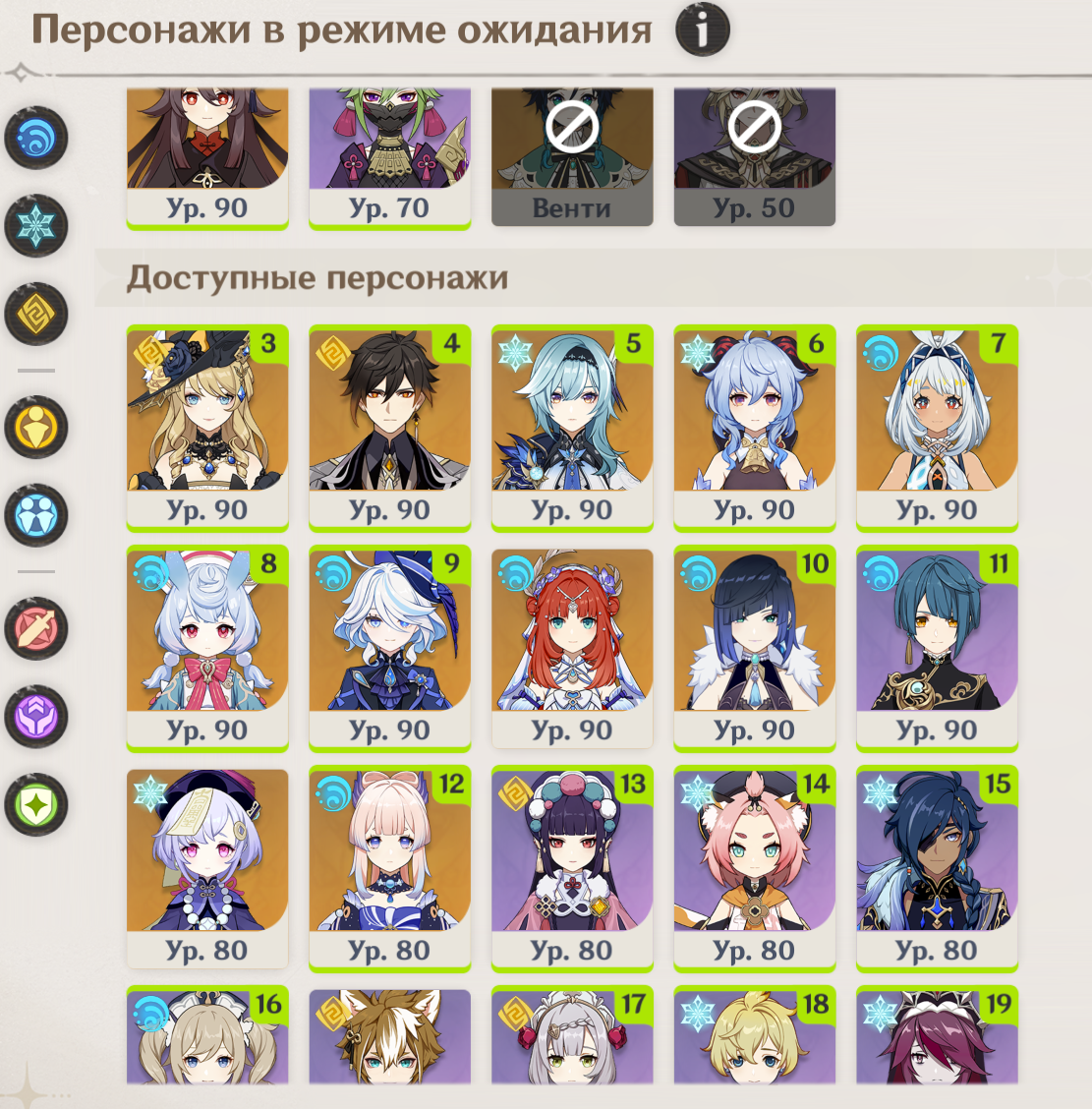The height and width of the screenshot is (1109, 1092).
Task: Toggle unselected Qiqi card at level 80
Action: (x=207, y=868)
